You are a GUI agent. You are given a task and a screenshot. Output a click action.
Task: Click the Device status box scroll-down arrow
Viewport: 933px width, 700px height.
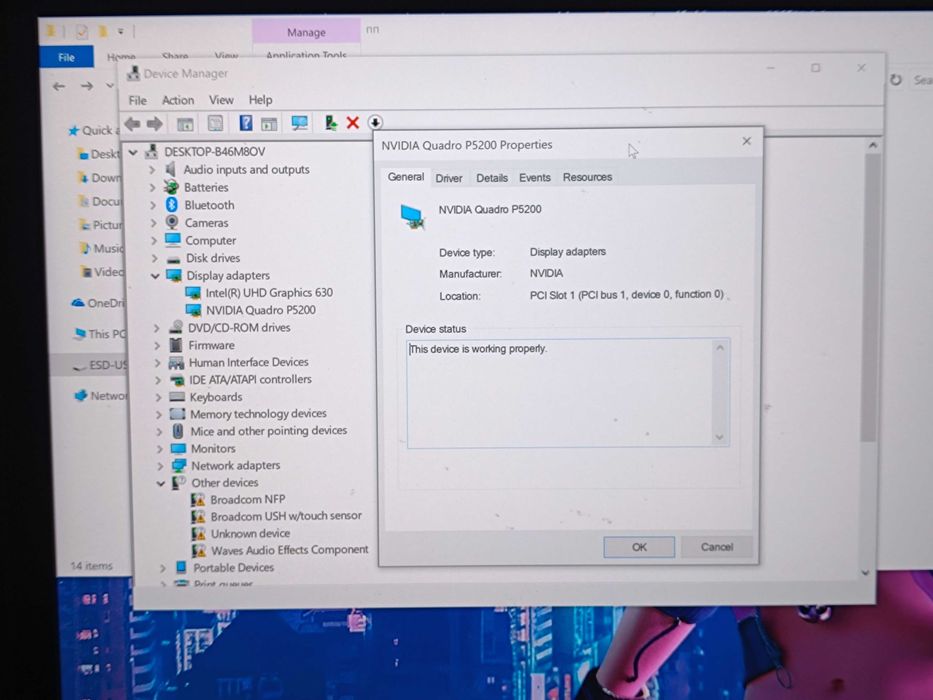tap(720, 438)
